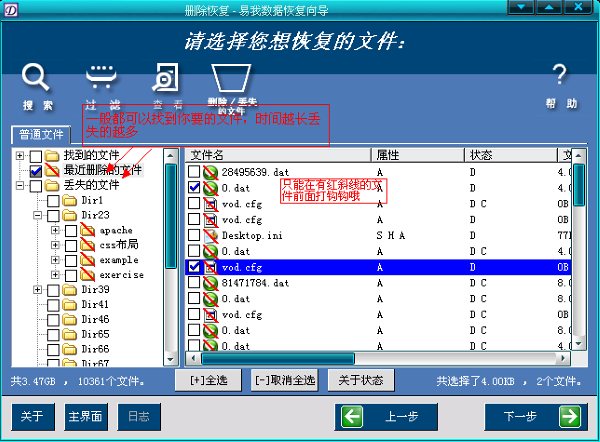Expand the 找到的文件 tree node

click(x=20, y=155)
